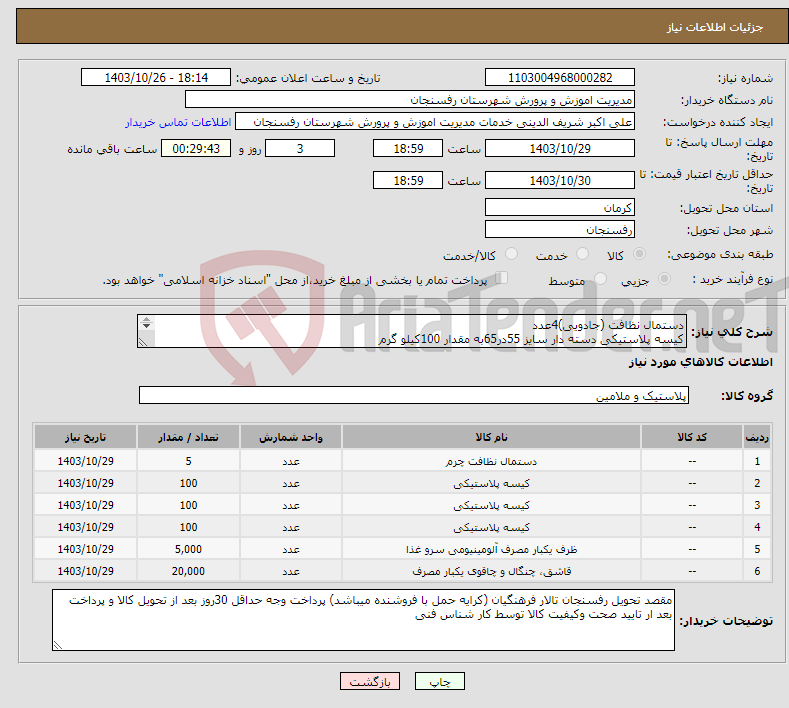
Task: Click the کد کالا column header
Action: pyautogui.click(x=692, y=437)
